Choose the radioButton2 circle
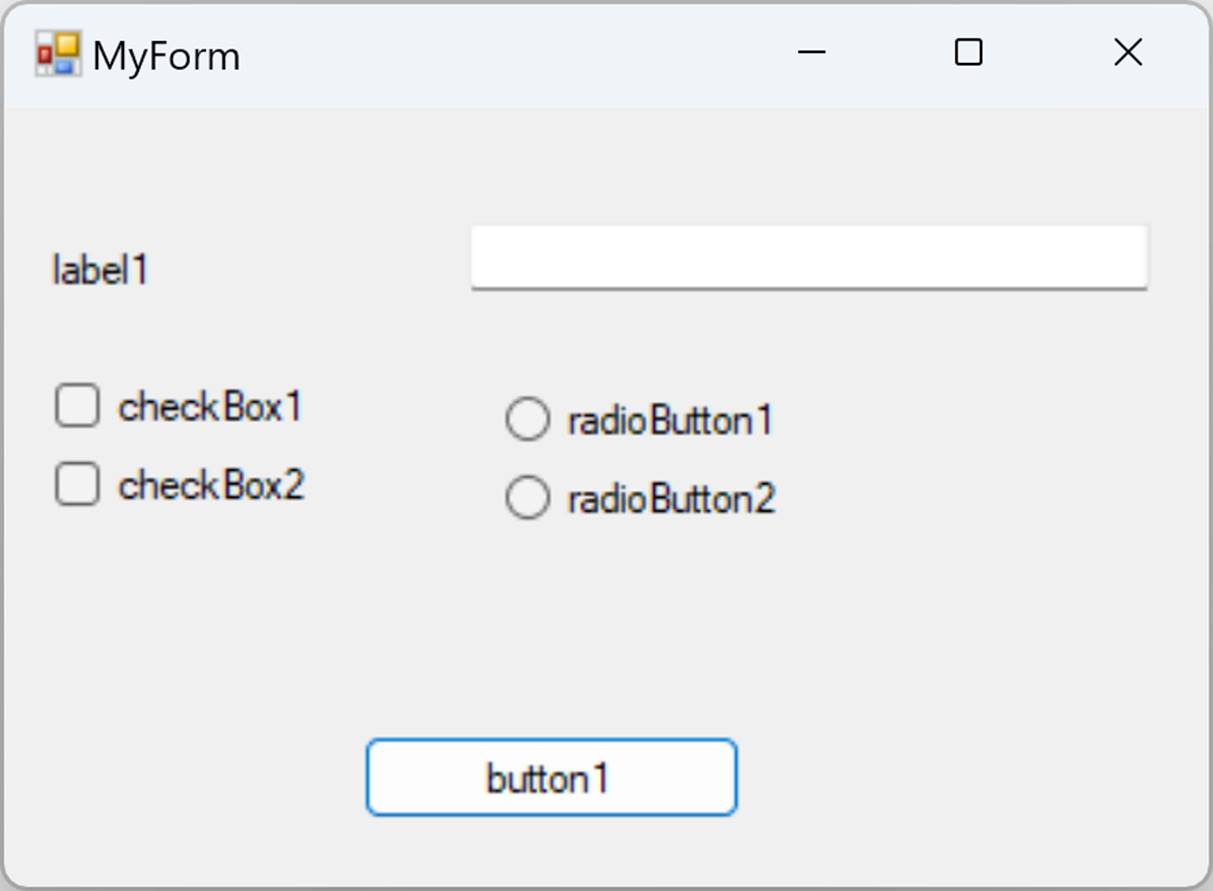 [527, 497]
